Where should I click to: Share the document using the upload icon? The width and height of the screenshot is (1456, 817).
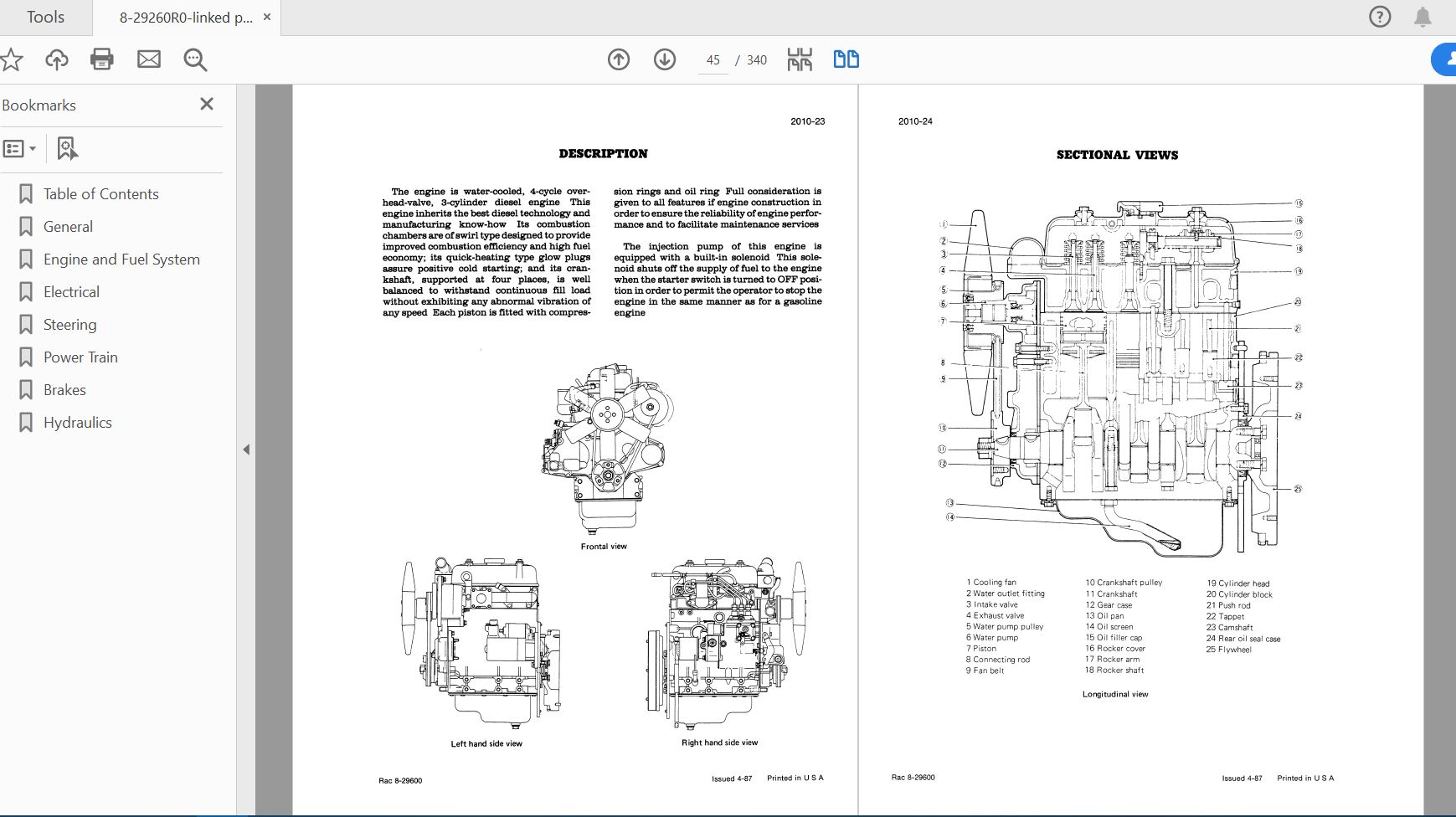point(56,59)
